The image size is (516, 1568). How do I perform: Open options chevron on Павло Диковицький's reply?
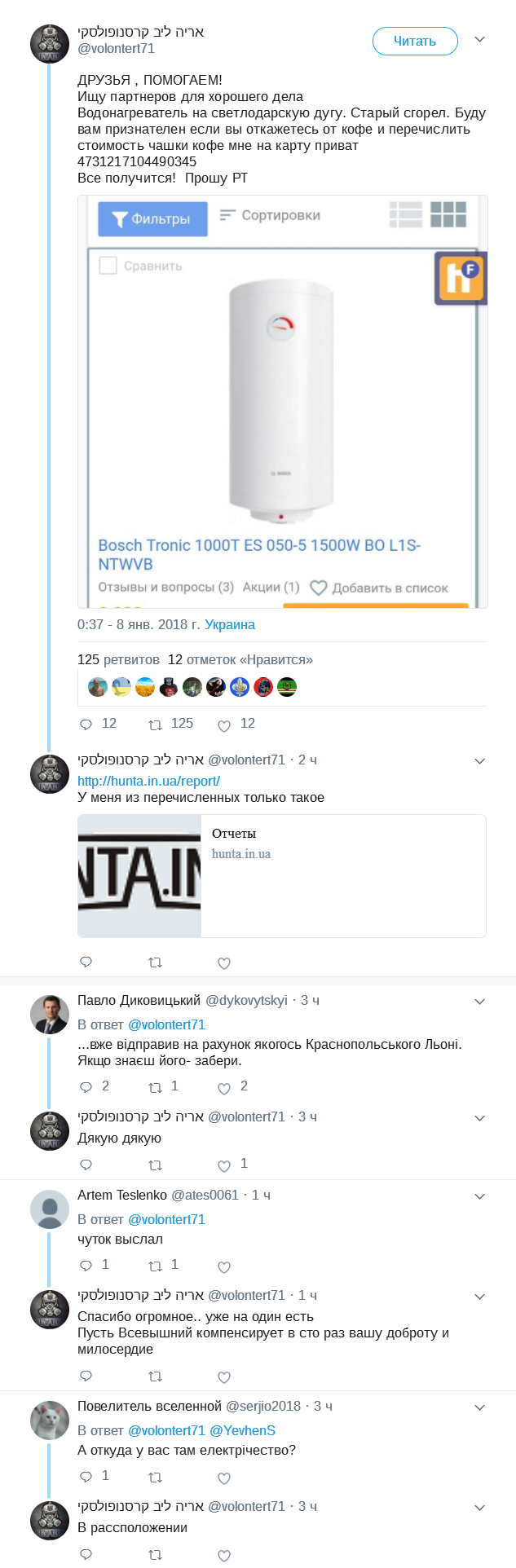[480, 1001]
